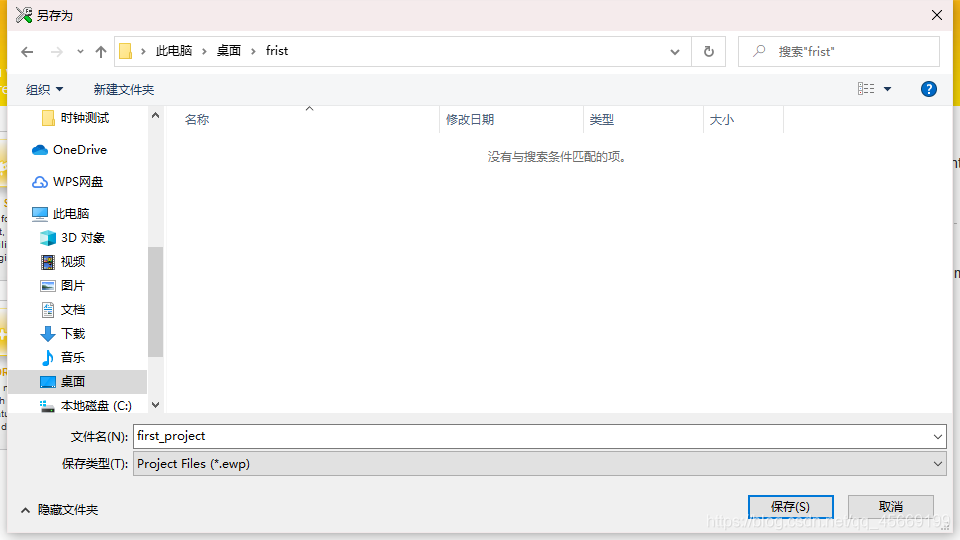
Task: Open the 3D 对象 folder
Action: pos(73,238)
